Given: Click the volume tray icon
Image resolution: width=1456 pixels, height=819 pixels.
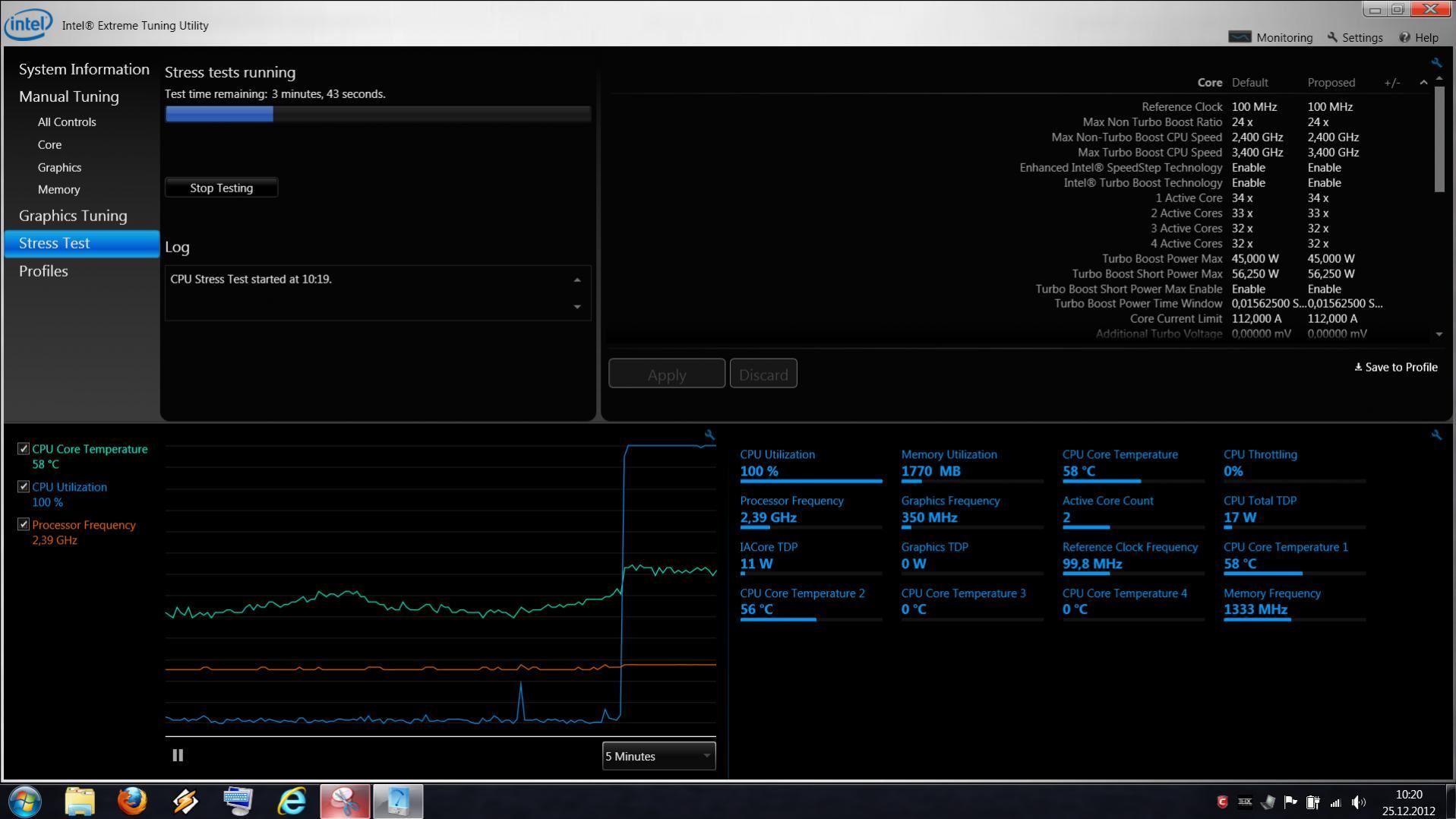Looking at the screenshot, I should pos(1359,802).
